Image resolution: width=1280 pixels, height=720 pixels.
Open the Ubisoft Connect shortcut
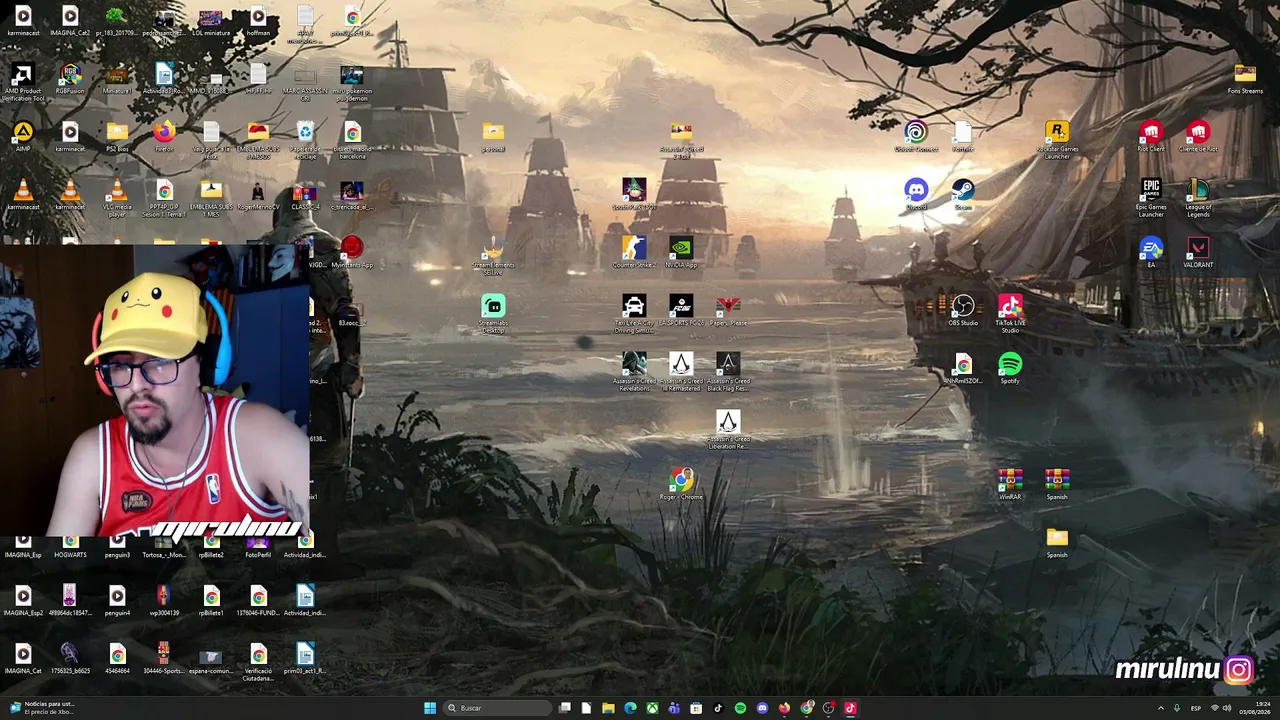click(x=916, y=136)
